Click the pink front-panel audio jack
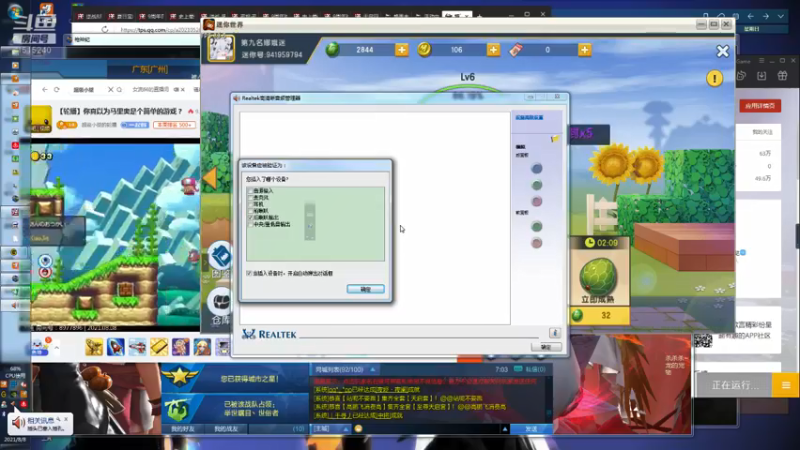 [536, 243]
